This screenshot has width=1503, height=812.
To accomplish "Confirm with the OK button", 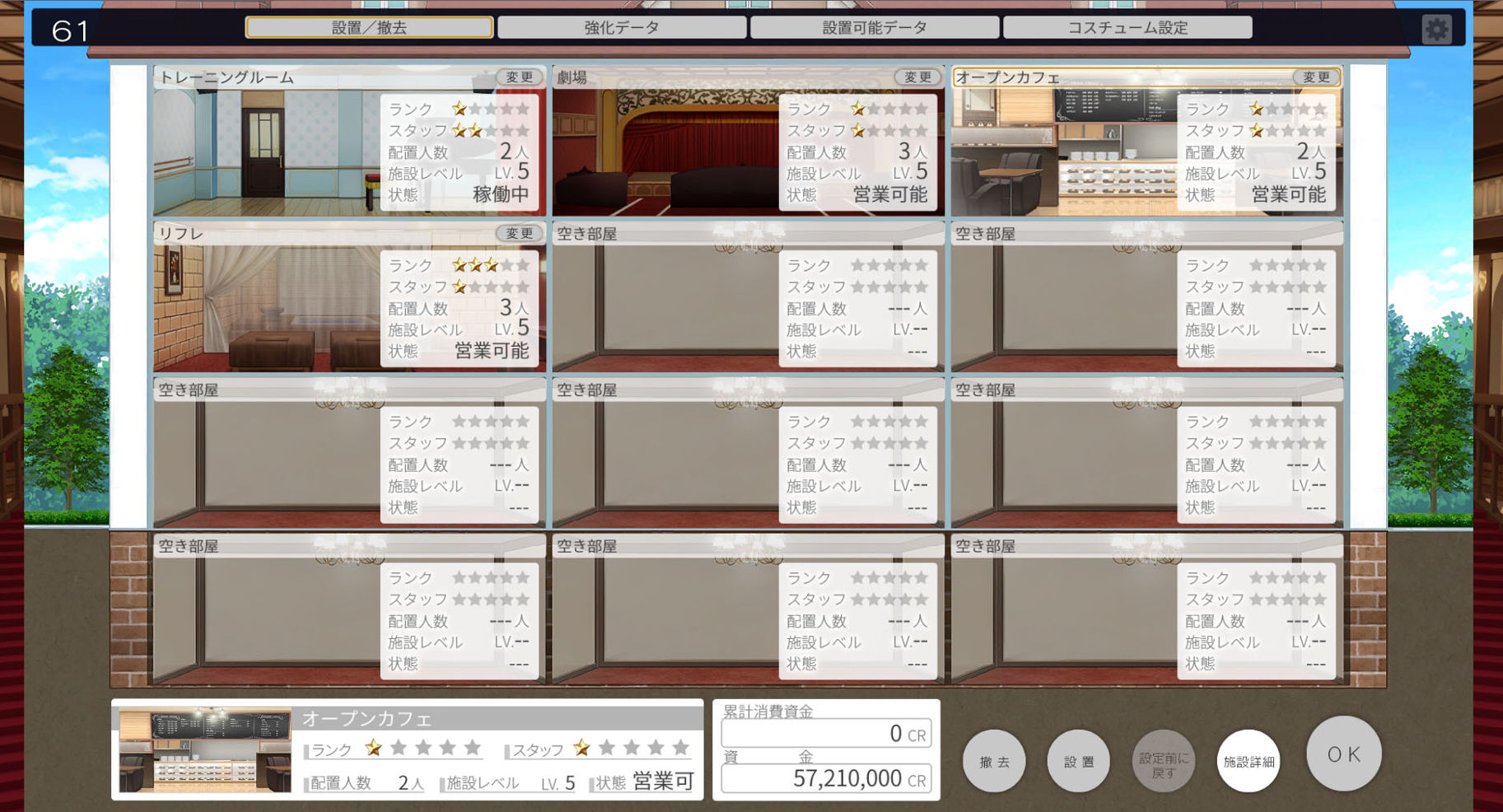I will pyautogui.click(x=1343, y=754).
